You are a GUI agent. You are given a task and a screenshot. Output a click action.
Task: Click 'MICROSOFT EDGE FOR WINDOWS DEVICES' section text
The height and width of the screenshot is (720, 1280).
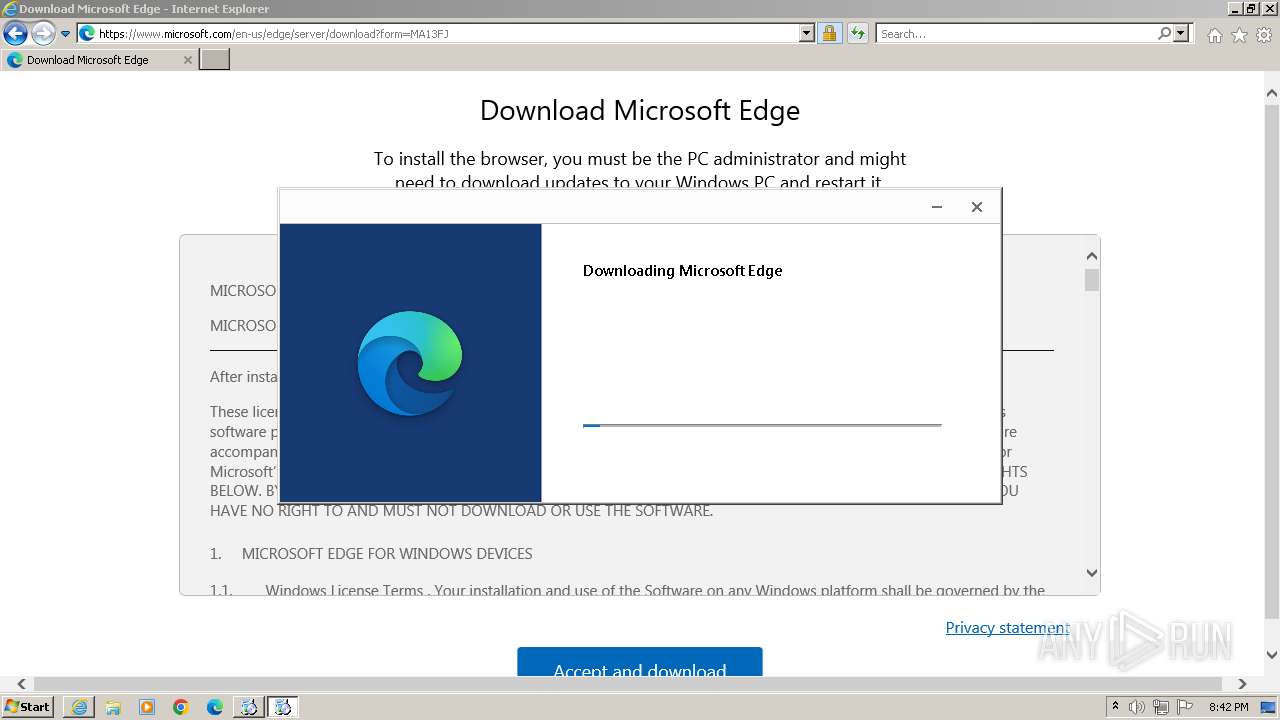(387, 553)
